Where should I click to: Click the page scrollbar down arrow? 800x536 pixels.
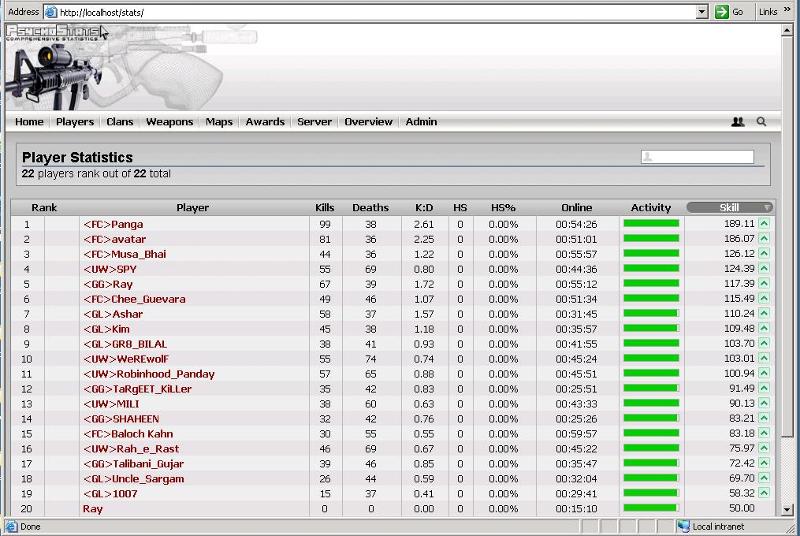tap(787, 509)
